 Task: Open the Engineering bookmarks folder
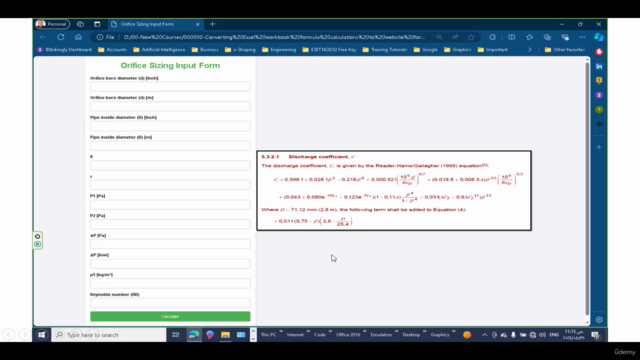coord(279,50)
